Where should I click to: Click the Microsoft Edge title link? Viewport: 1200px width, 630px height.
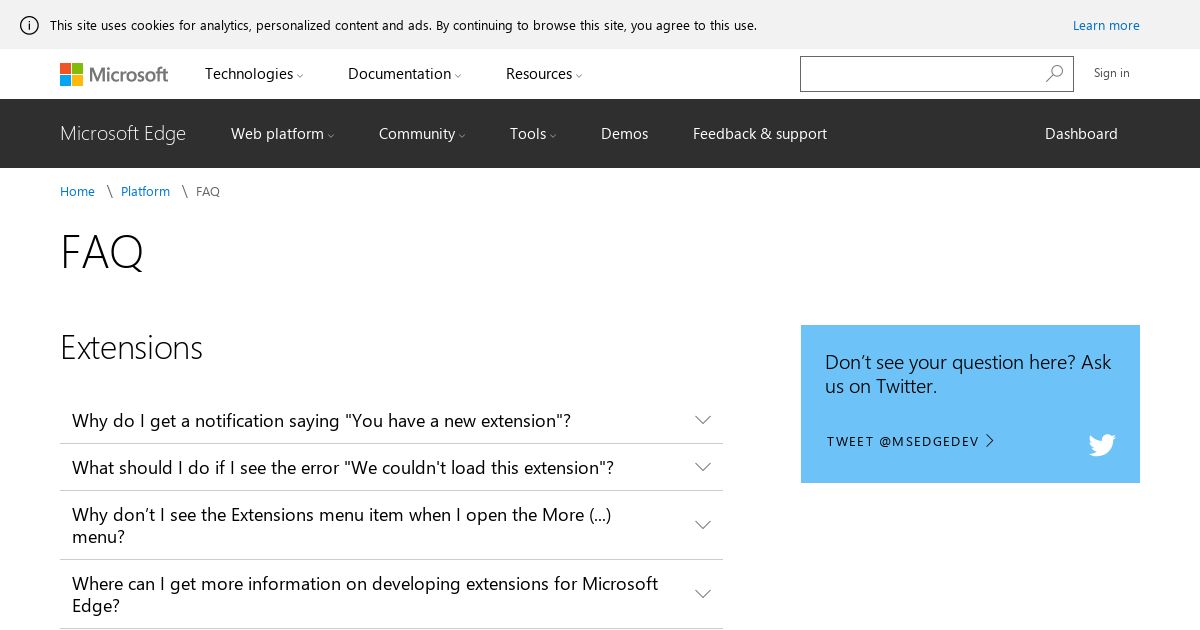tap(123, 134)
